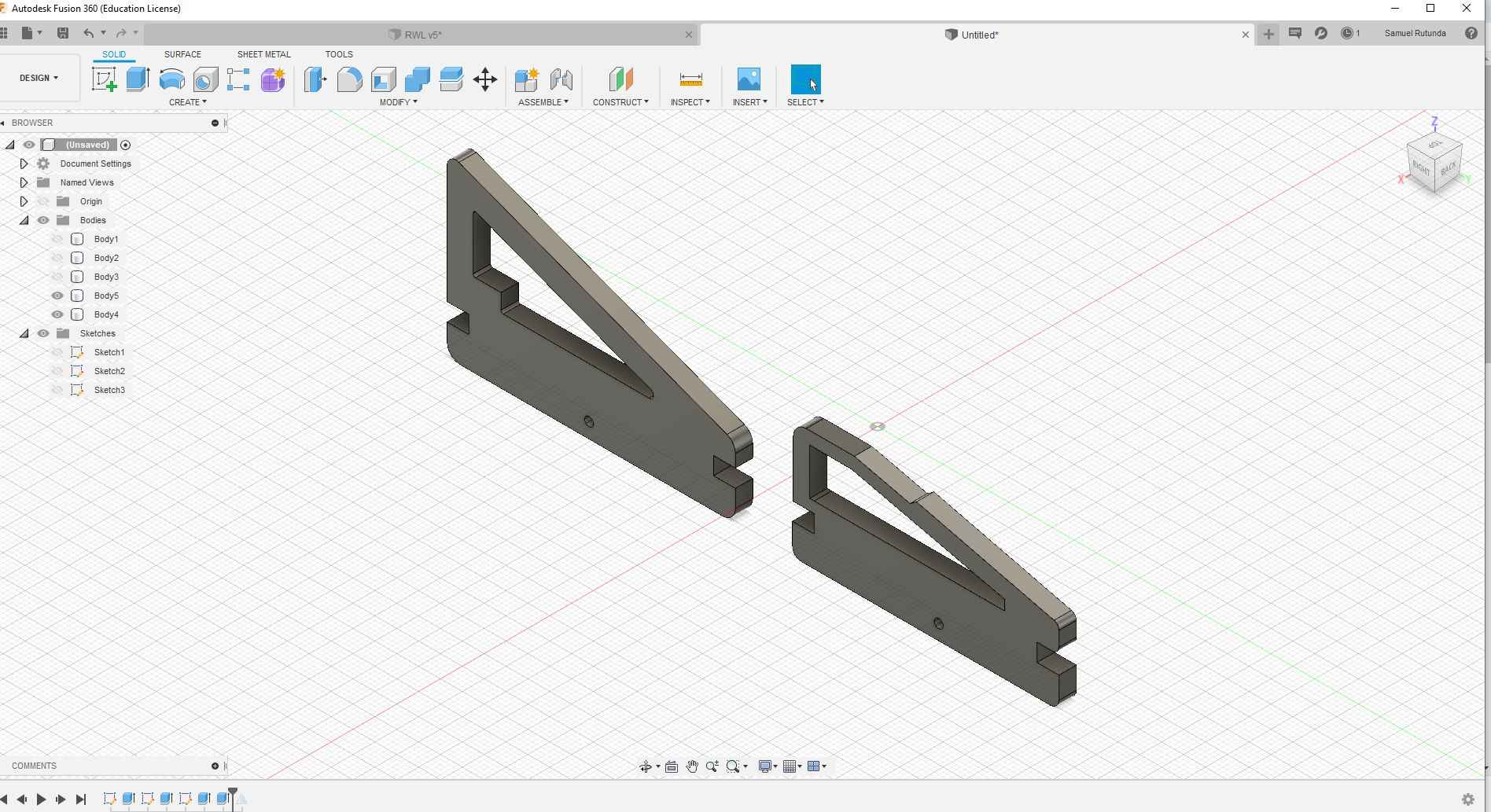Open the INSPECT dropdown menu
Screen dimensions: 1491x812
click(x=690, y=102)
